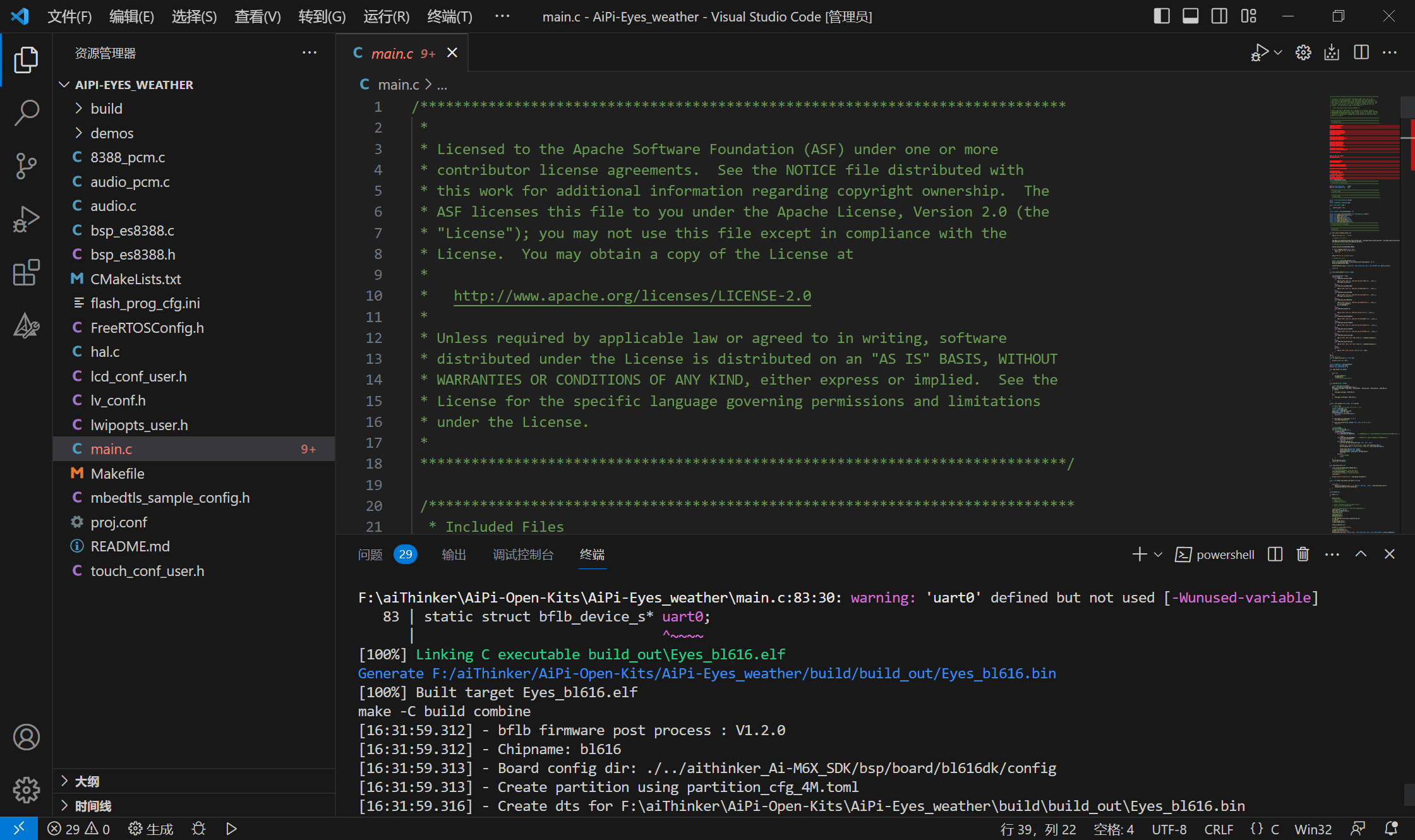Follow the apache.org LICENSE-2.0 link
Screen dimensions: 1415x840
pos(632,296)
